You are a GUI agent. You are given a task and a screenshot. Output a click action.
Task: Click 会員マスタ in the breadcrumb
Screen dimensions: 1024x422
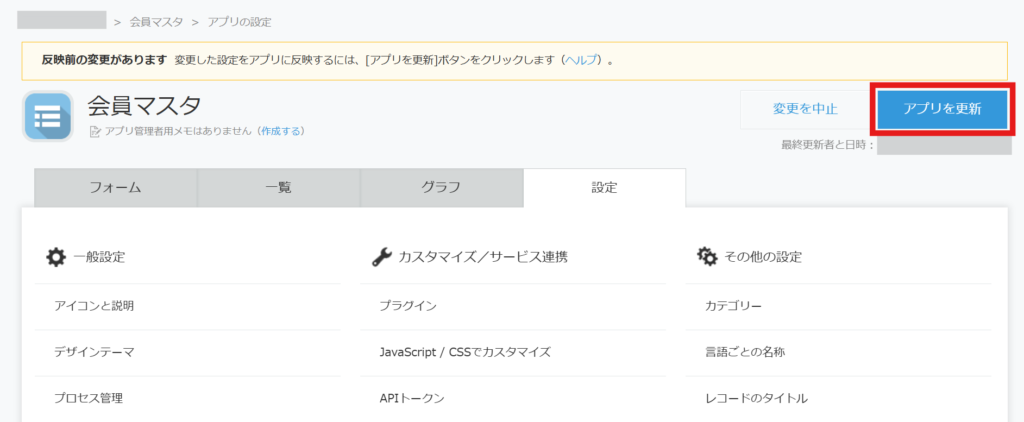tap(156, 21)
